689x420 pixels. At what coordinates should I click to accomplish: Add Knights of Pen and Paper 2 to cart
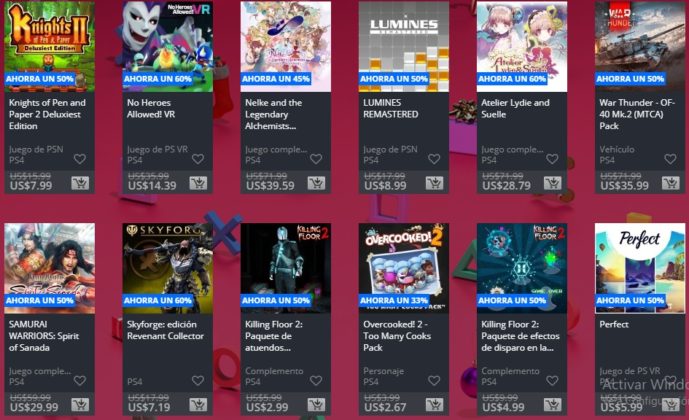(x=80, y=183)
